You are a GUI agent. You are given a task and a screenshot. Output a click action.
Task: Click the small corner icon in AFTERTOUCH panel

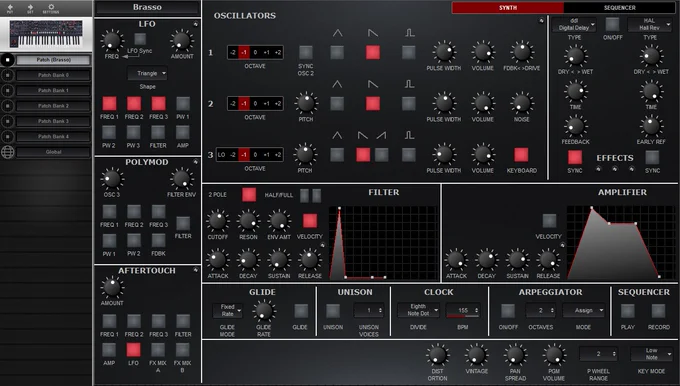[x=196, y=270]
